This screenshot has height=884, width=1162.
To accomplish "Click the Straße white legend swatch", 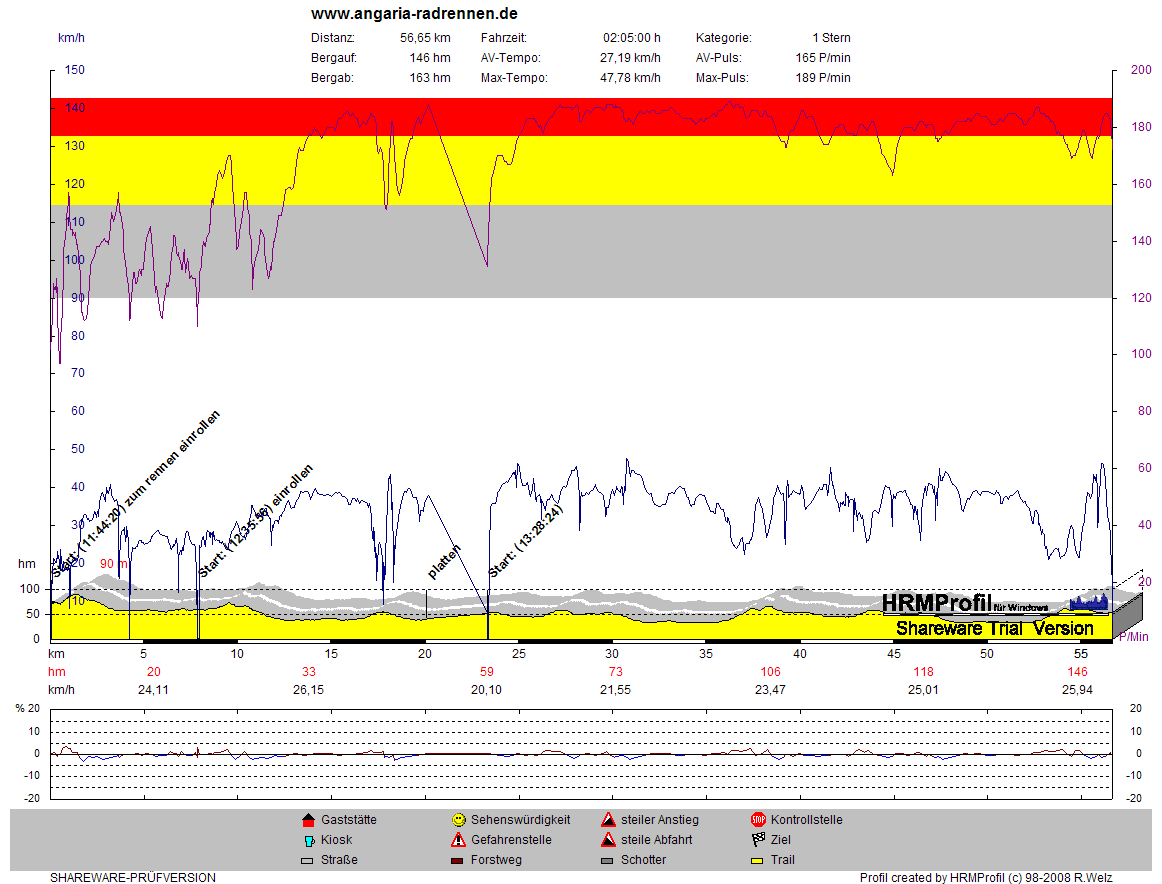I will (x=308, y=860).
